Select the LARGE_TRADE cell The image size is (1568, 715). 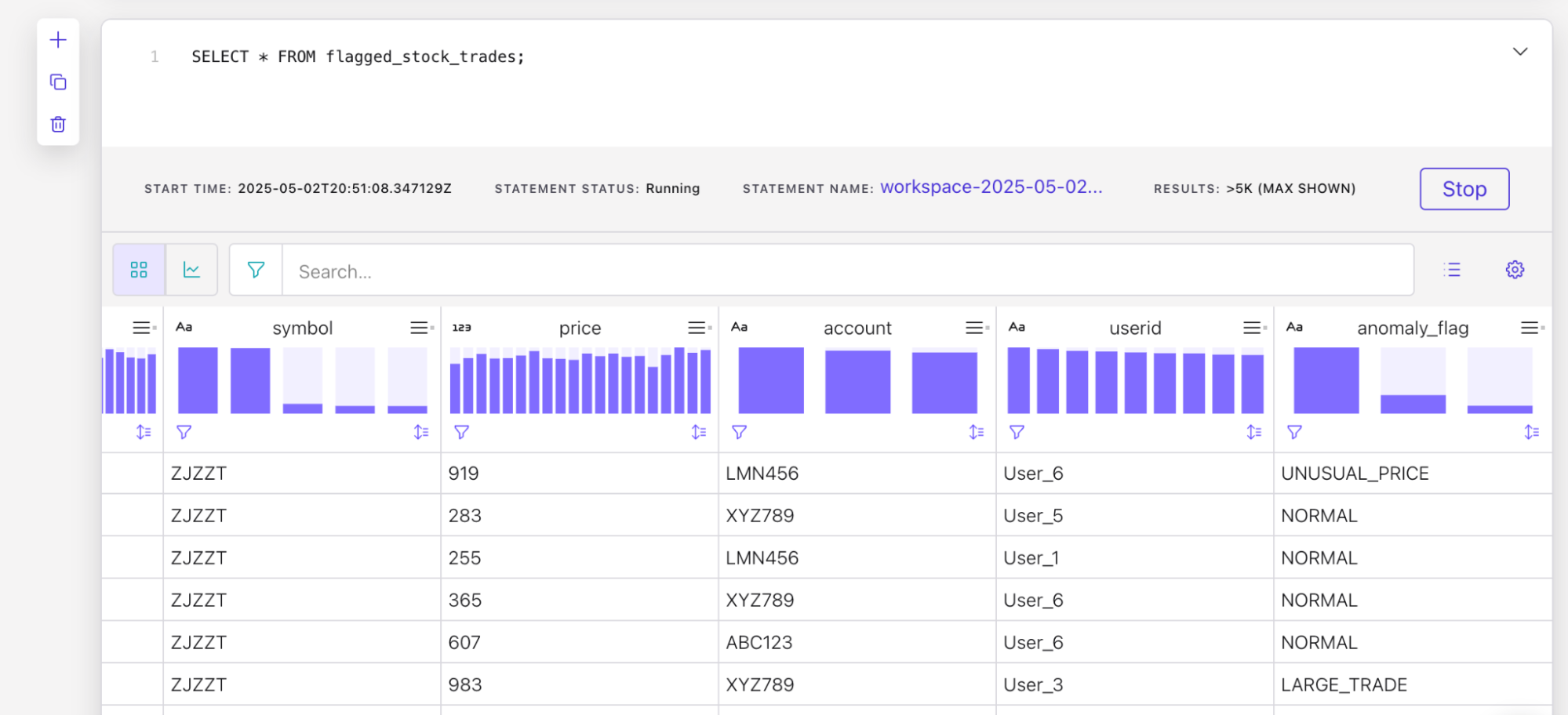(1413, 684)
